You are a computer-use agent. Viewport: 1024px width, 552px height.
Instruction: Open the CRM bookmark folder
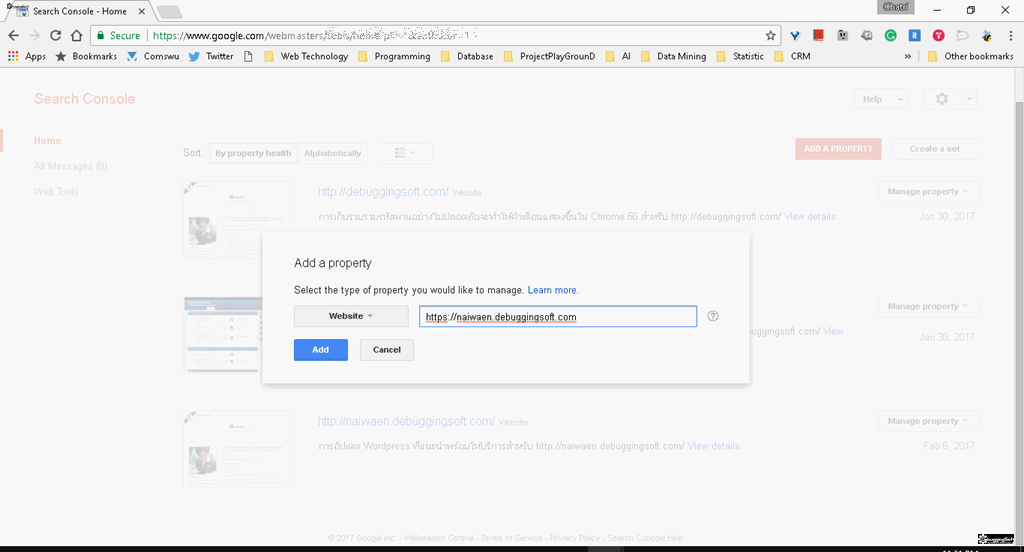(792, 56)
